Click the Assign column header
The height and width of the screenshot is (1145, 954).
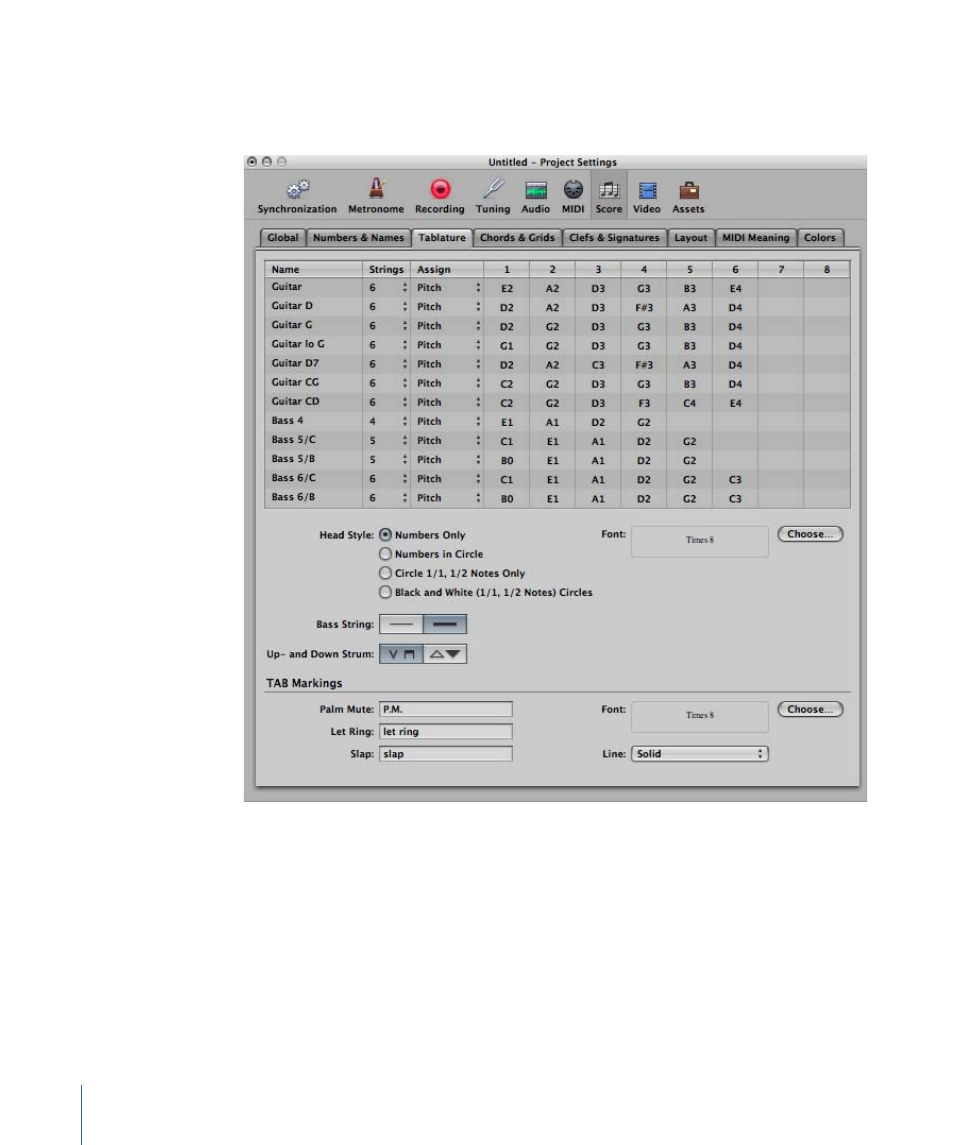(x=447, y=269)
